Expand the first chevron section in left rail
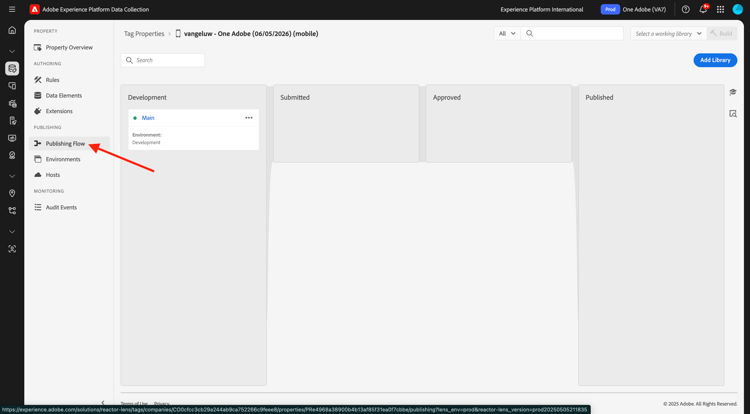750x414 pixels. click(12, 51)
